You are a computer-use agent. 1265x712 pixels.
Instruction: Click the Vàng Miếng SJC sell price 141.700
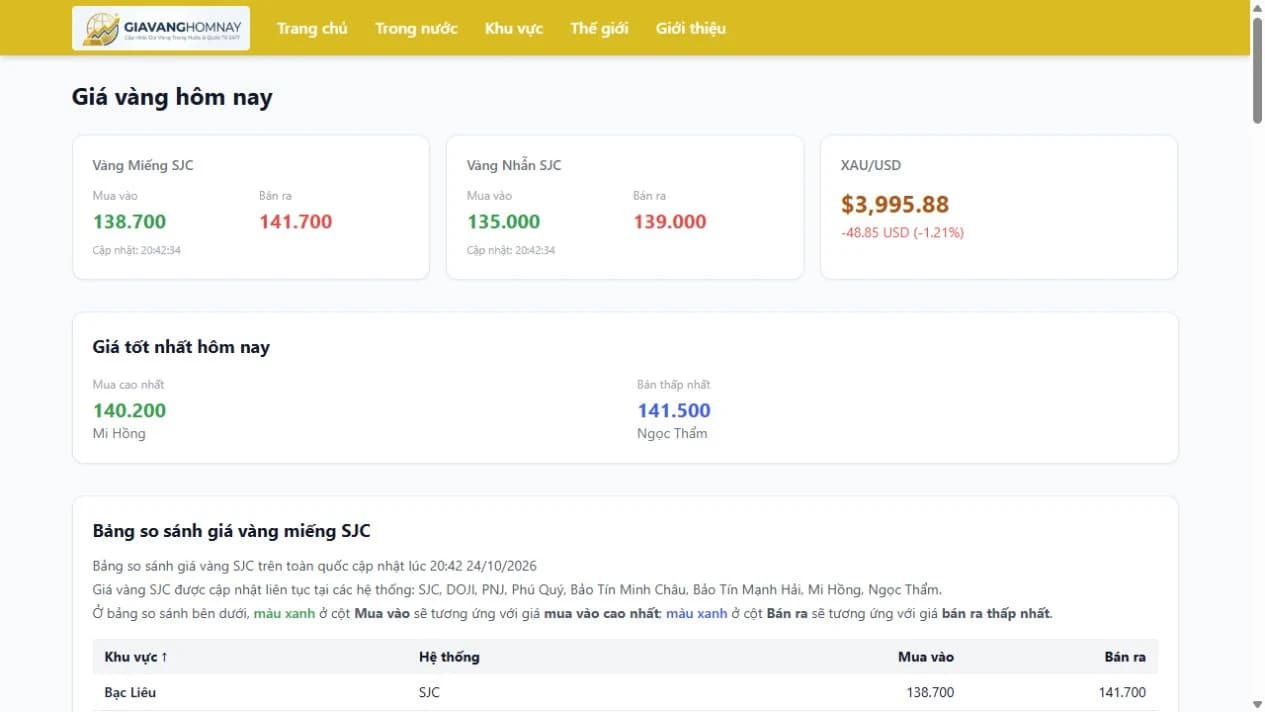[x=295, y=222]
